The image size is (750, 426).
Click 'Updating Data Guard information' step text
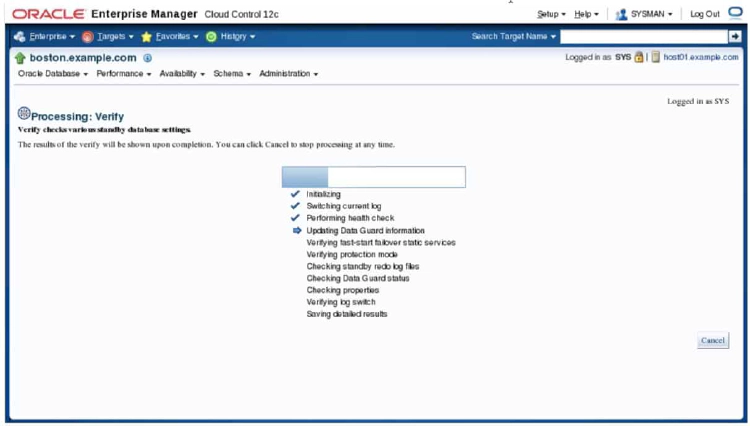pos(365,230)
